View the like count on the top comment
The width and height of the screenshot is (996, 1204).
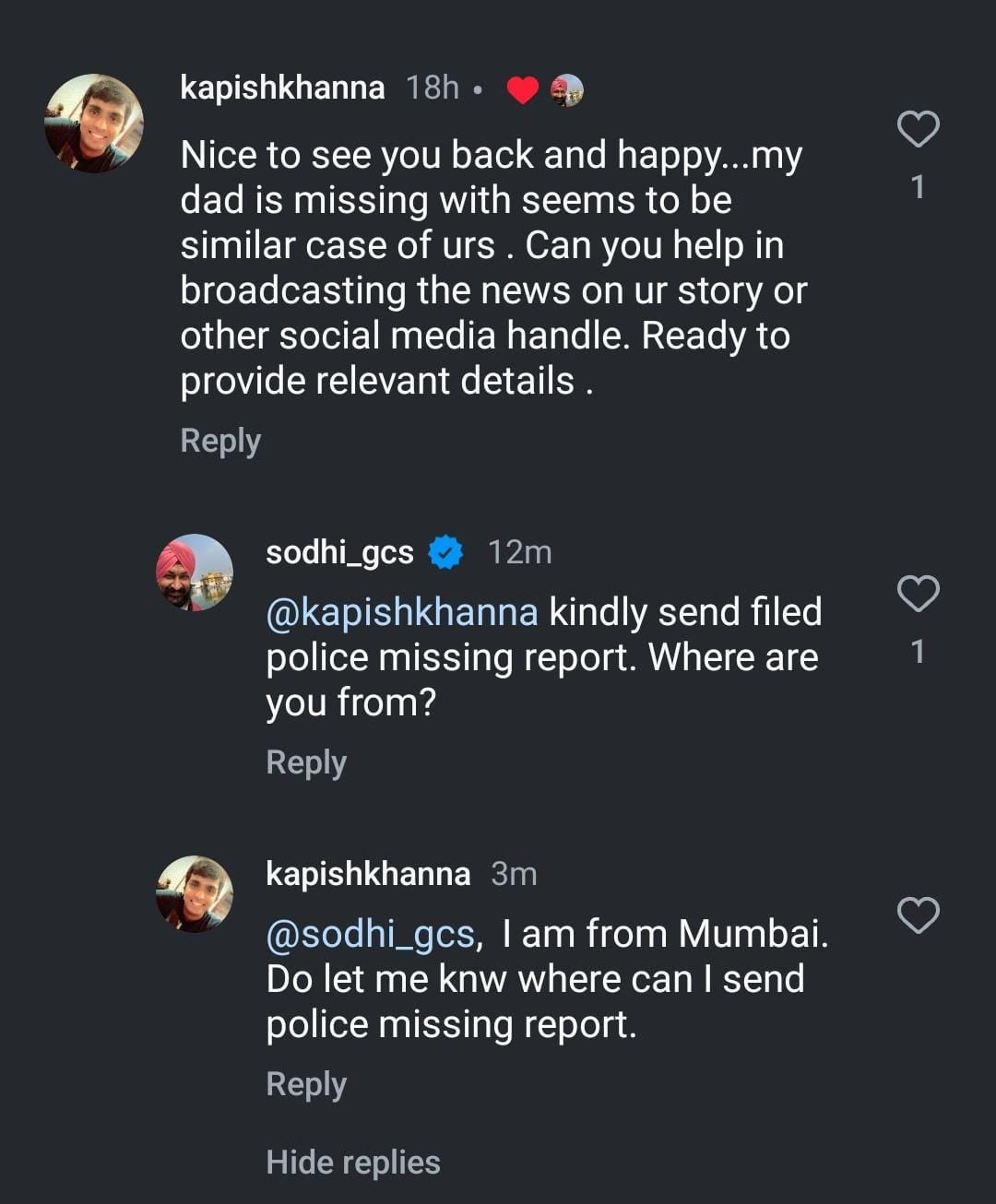(x=918, y=188)
